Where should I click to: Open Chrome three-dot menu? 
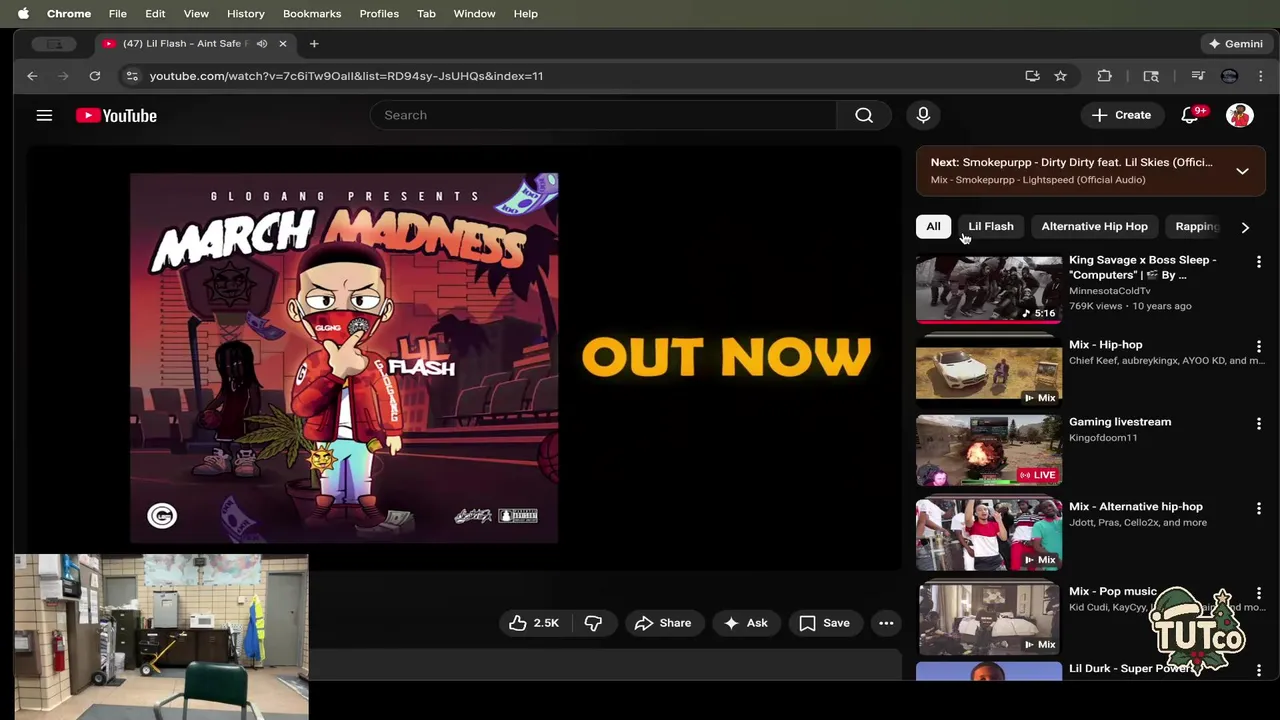(x=1260, y=76)
